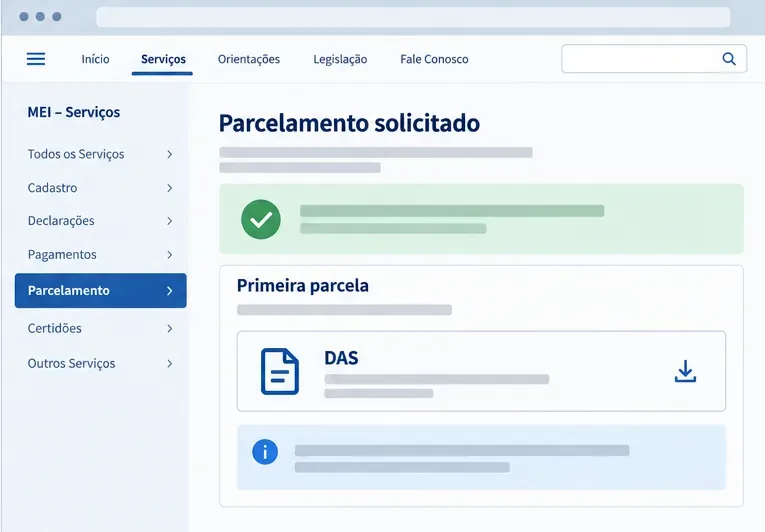Open Outros Serviços in the sidebar
Screen dimensions: 765x532
[101, 364]
